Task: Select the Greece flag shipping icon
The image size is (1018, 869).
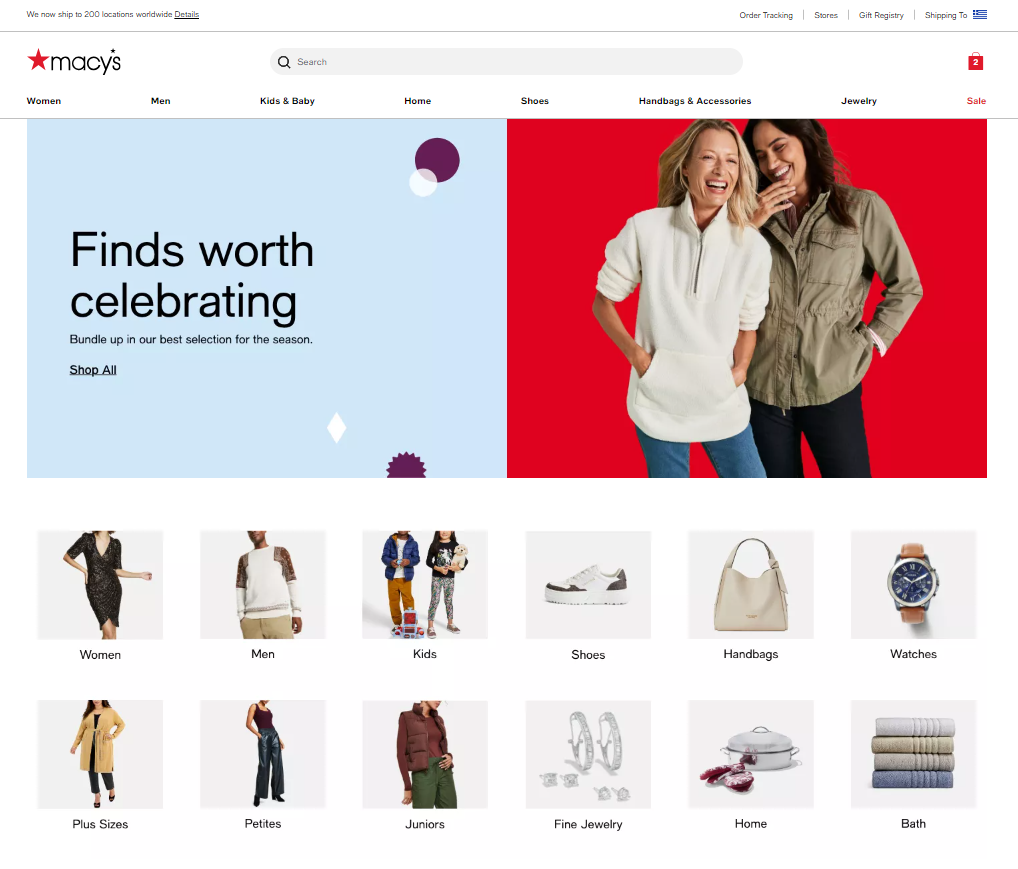Action: 980,14
